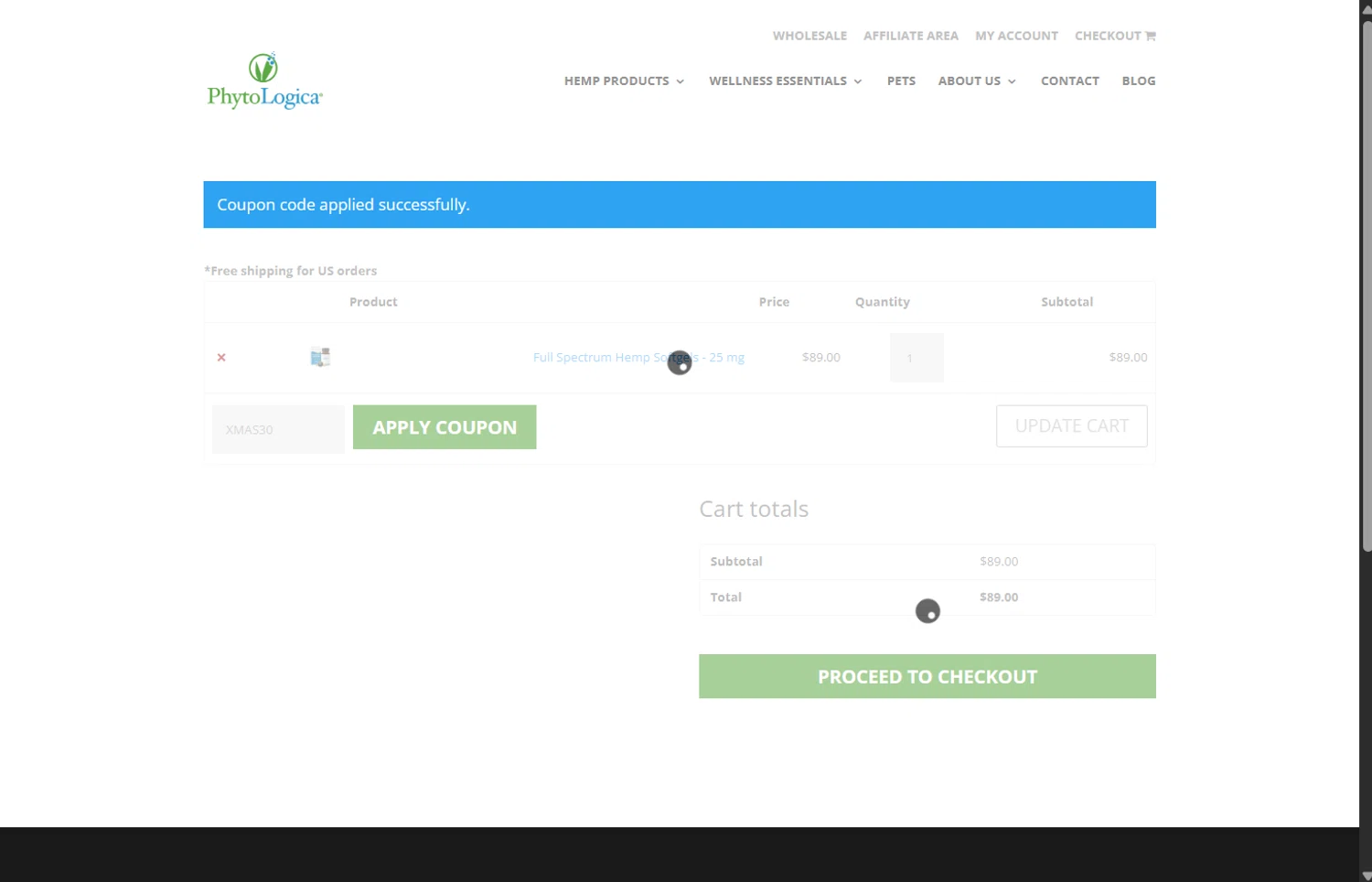Open My Account link
1372x882 pixels.
point(1016,36)
